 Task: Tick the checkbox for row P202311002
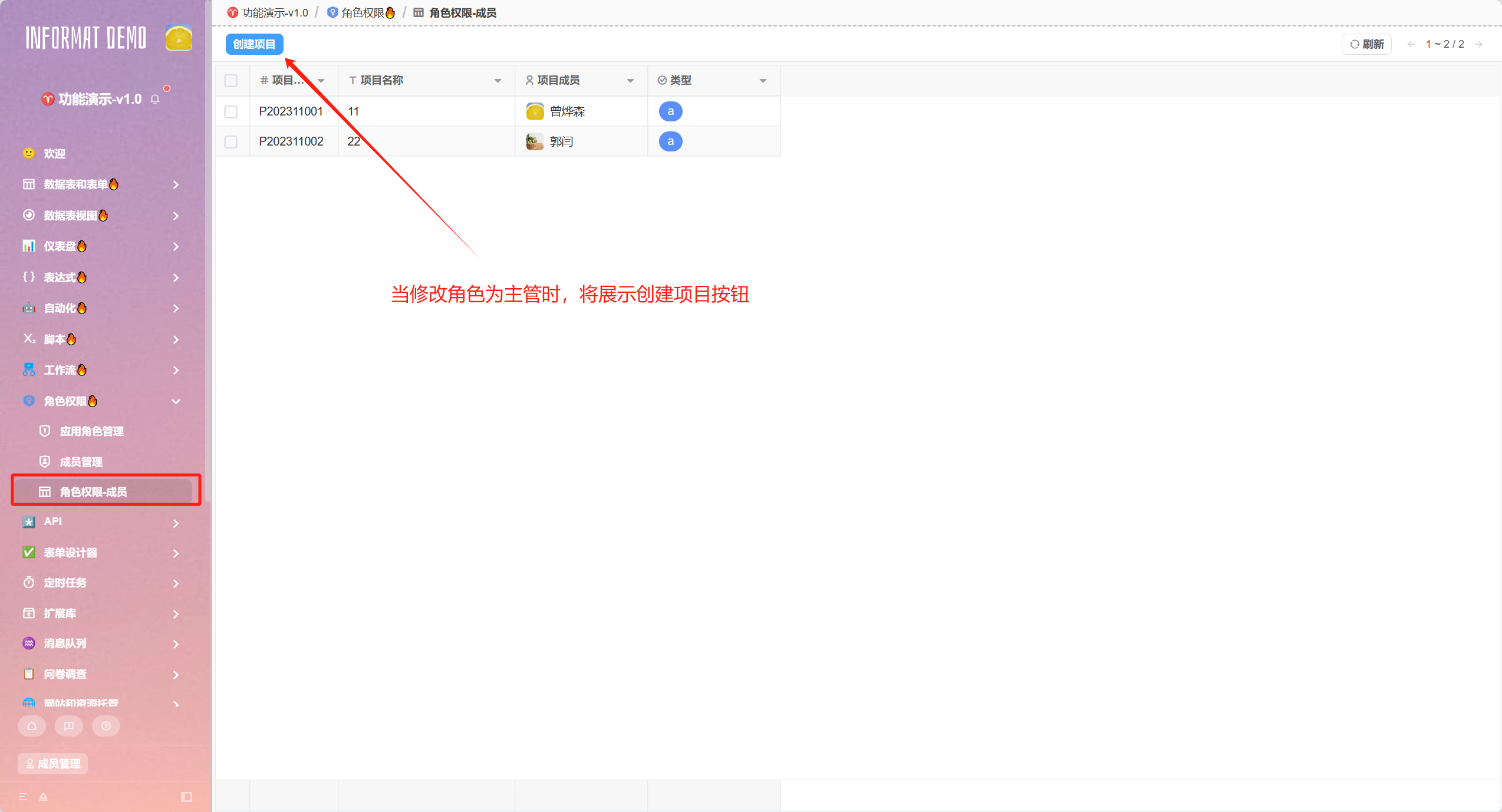[x=231, y=141]
